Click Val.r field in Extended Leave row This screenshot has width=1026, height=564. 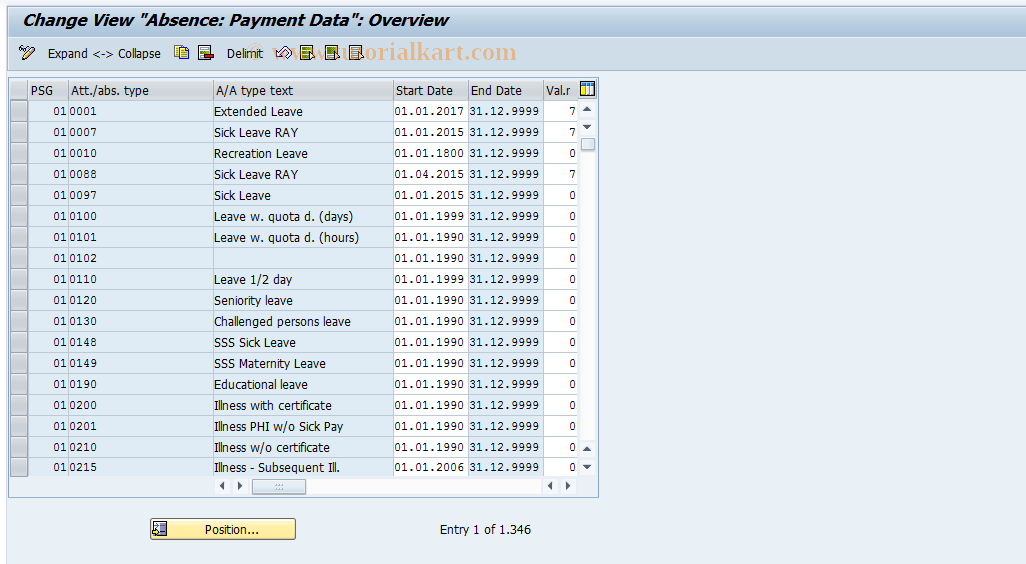pyautogui.click(x=561, y=111)
